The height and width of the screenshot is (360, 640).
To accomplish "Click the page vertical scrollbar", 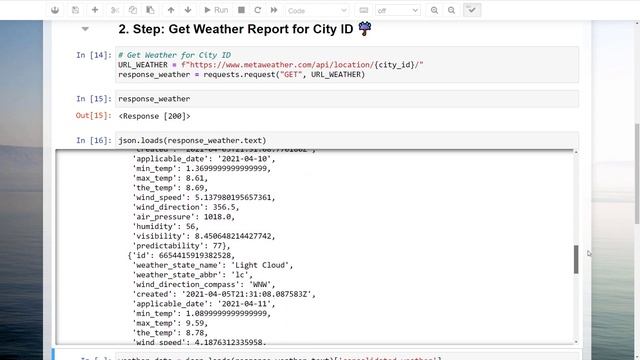I will pyautogui.click(x=637, y=173).
